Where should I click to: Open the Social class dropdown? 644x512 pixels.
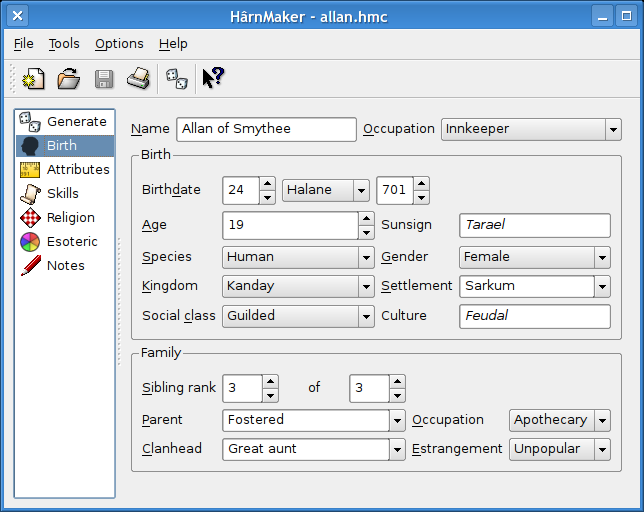pyautogui.click(x=298, y=316)
